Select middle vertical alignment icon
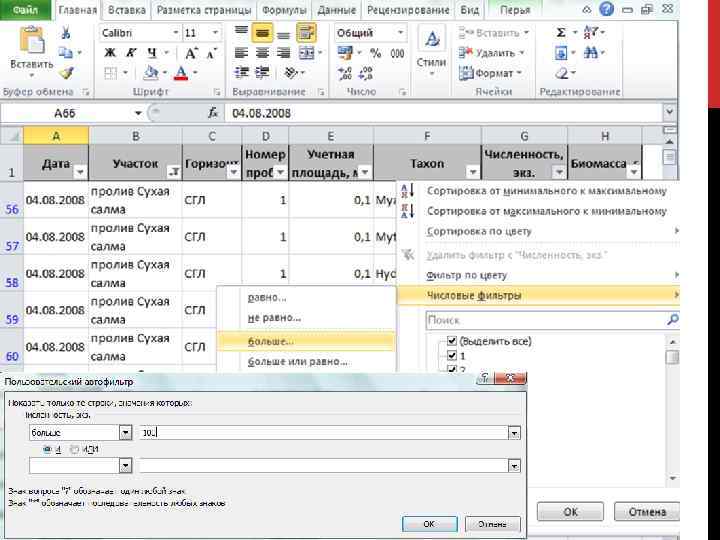Screen dimensions: 720x540 point(262,33)
